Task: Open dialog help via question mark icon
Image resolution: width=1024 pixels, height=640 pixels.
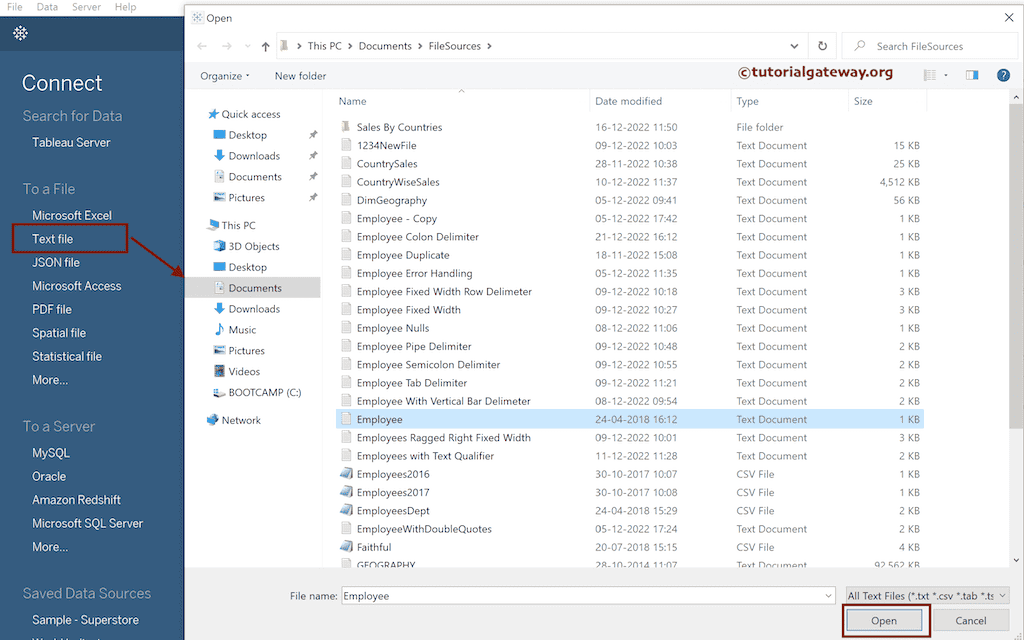Action: point(1003,75)
